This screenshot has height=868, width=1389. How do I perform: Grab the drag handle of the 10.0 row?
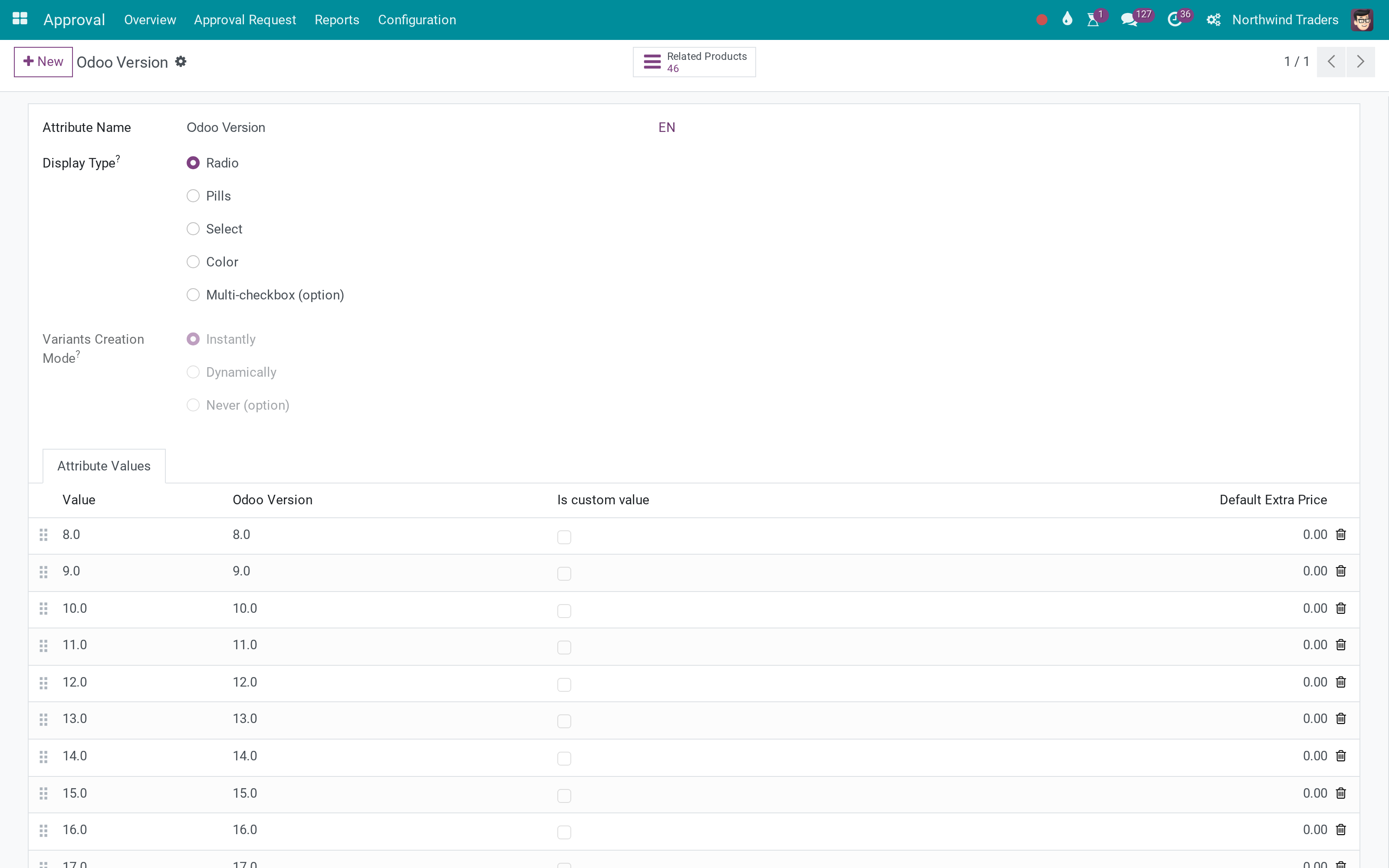coord(43,608)
